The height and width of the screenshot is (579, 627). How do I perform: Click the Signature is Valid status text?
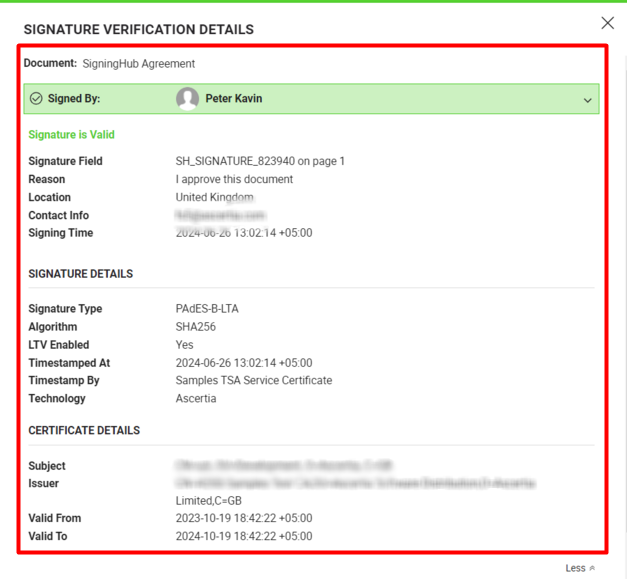(x=71, y=135)
